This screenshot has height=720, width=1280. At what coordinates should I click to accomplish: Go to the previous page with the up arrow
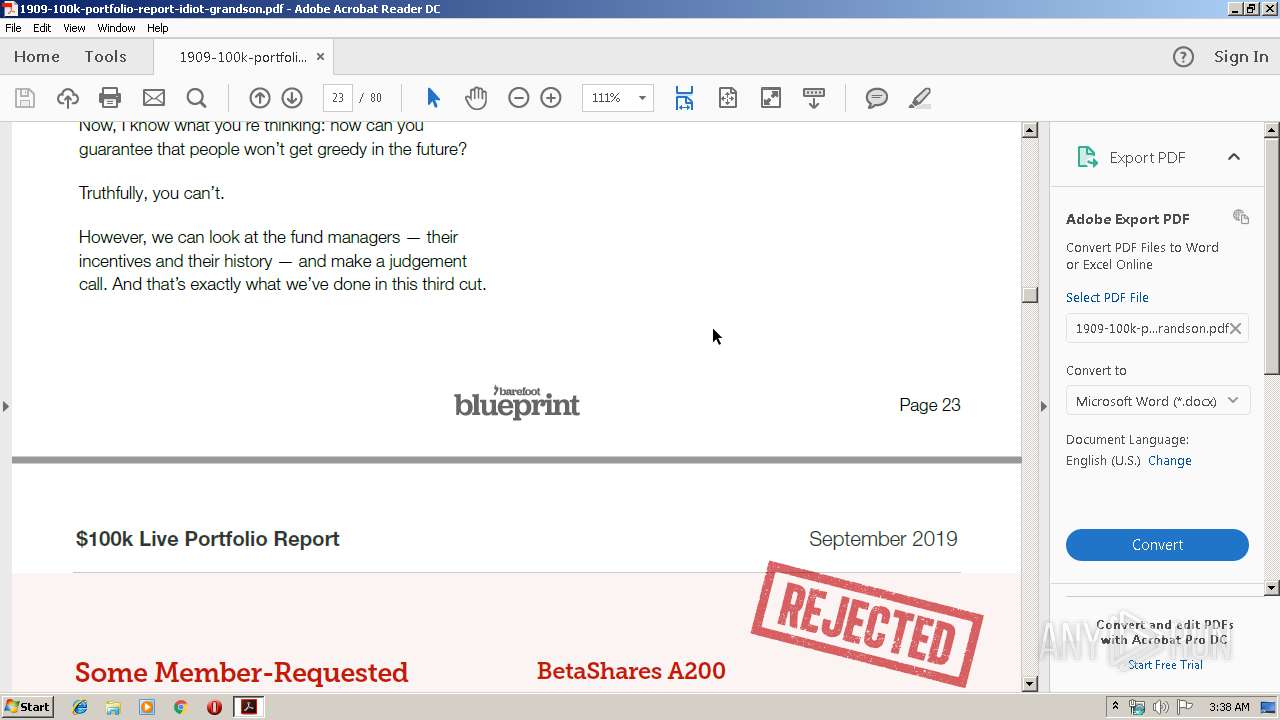click(260, 98)
